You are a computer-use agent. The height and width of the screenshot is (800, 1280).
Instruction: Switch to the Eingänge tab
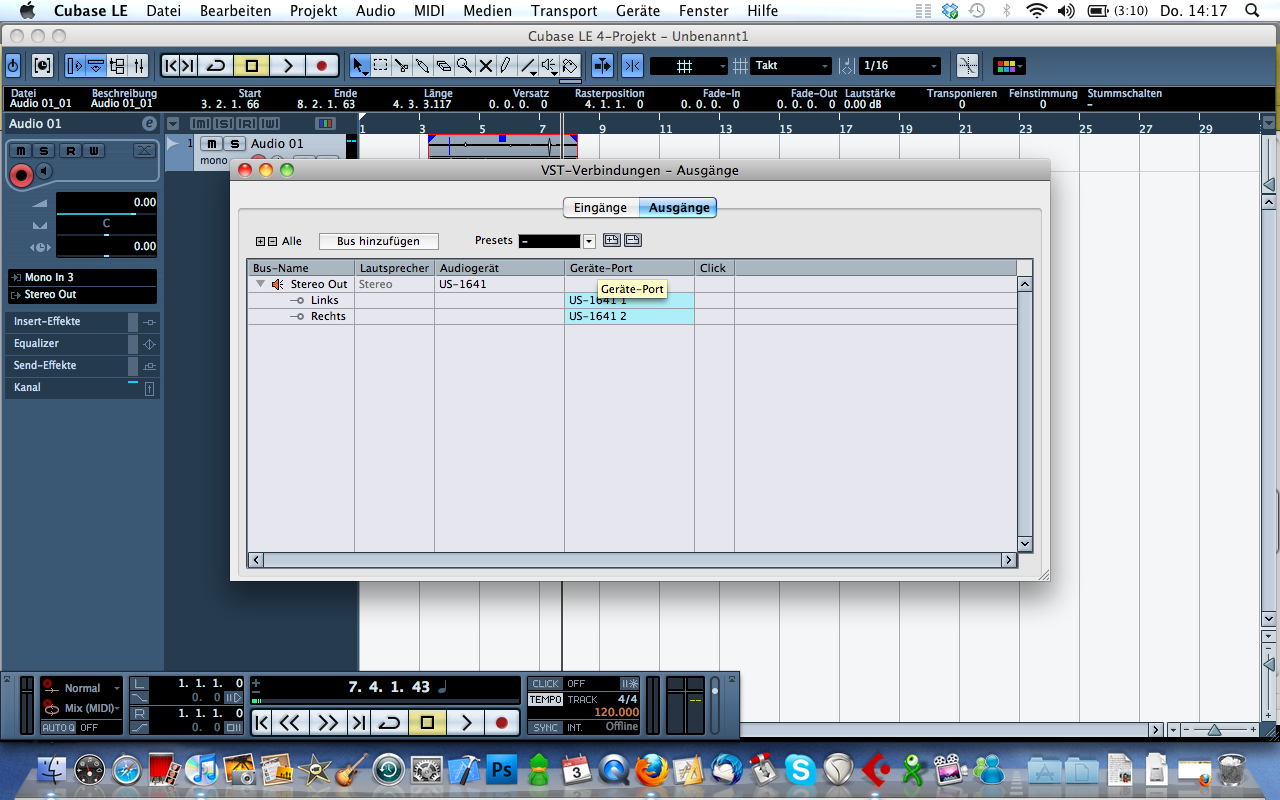pyautogui.click(x=600, y=208)
